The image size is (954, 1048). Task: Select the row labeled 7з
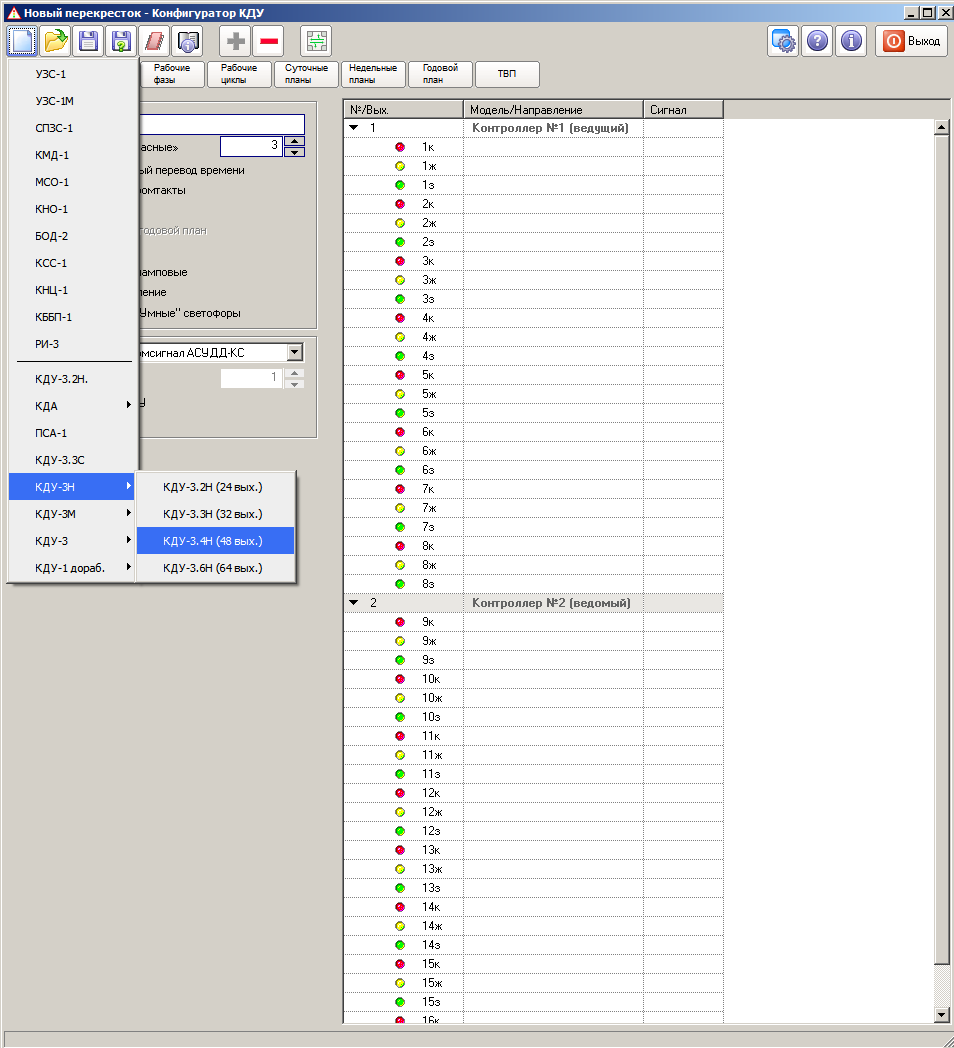[533, 527]
